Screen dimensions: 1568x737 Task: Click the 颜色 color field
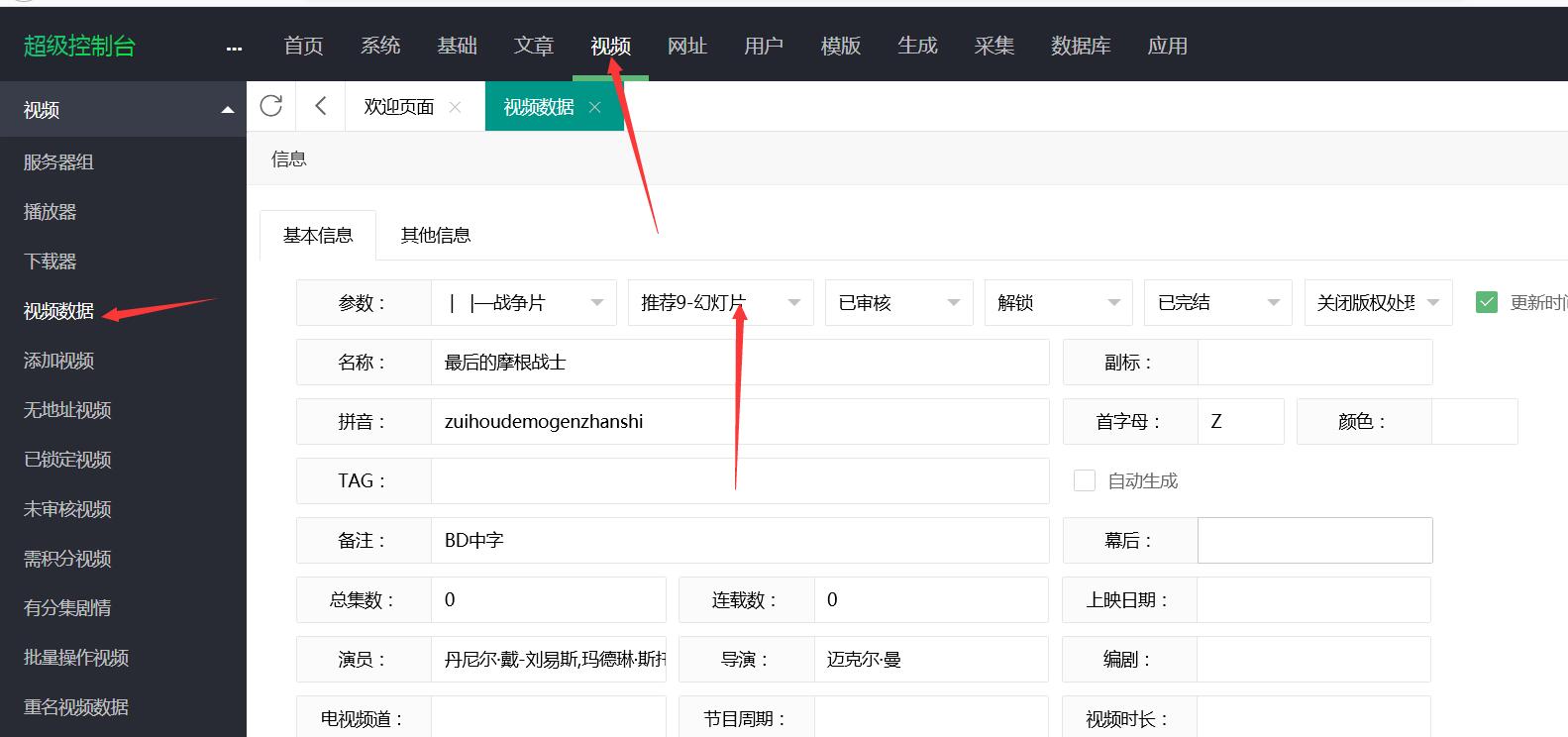click(1474, 421)
